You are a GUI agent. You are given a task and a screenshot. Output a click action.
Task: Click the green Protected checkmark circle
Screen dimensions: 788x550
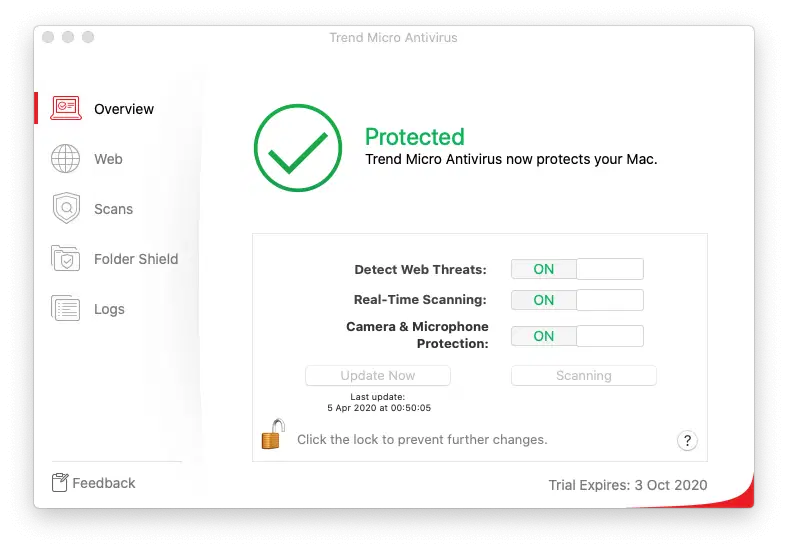pos(298,148)
